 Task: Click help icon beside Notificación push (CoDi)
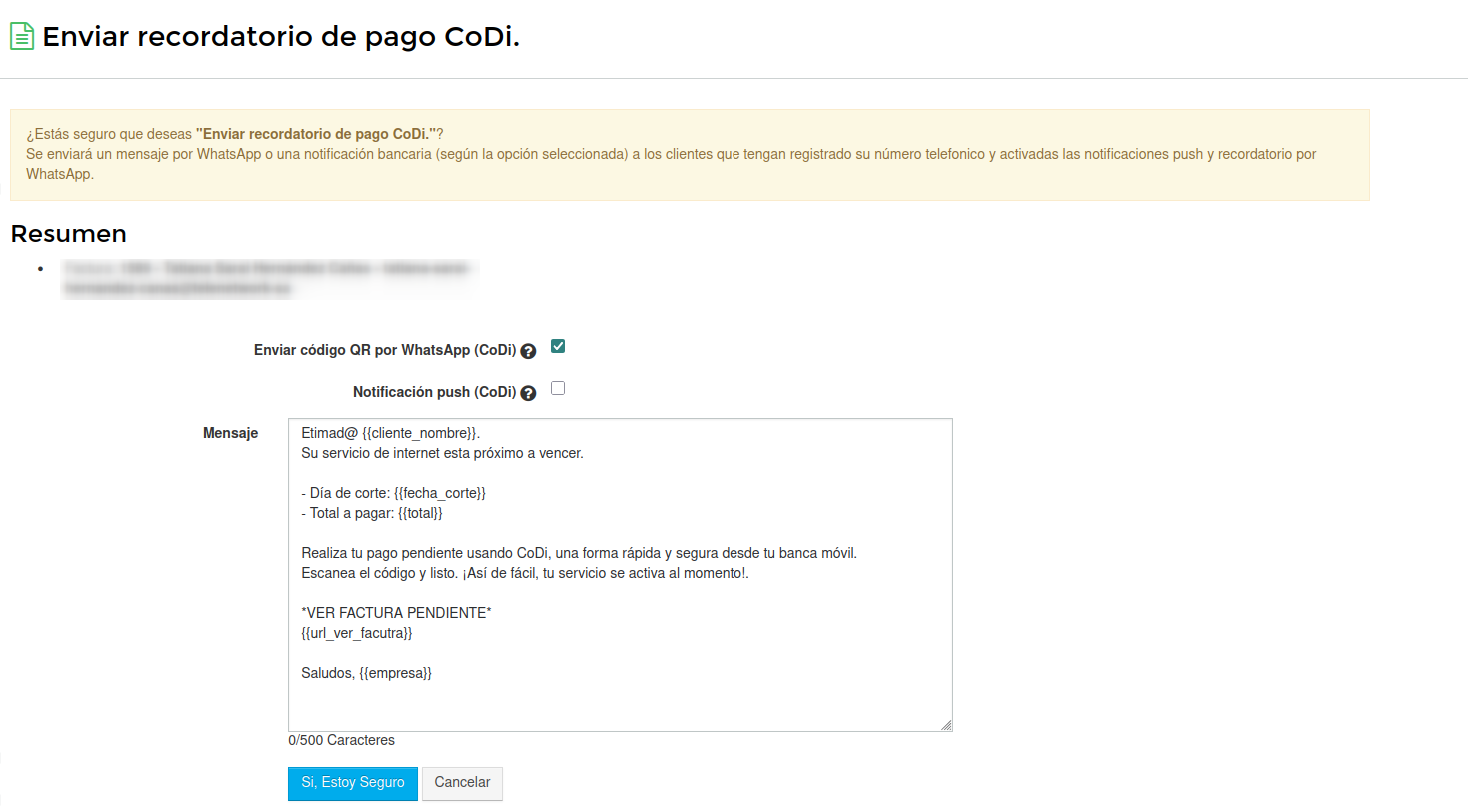[528, 393]
